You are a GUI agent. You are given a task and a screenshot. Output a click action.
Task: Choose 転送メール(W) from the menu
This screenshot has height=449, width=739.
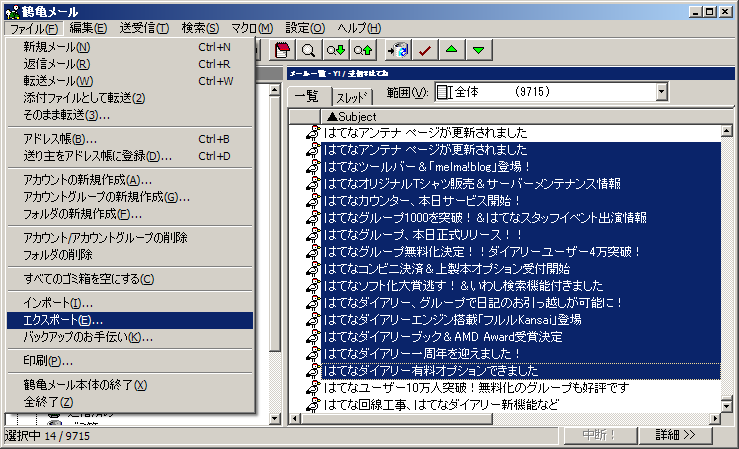[x=130, y=81]
